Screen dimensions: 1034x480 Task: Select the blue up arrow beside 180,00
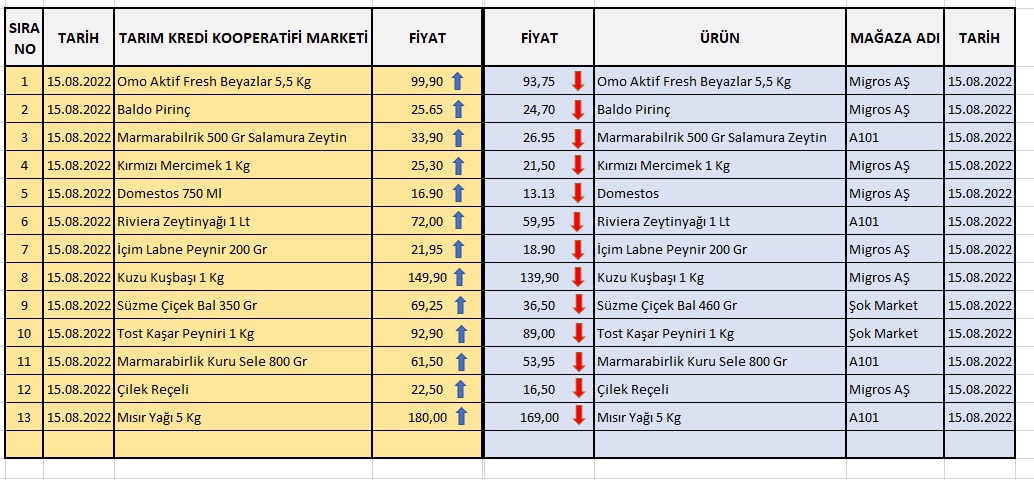click(460, 417)
